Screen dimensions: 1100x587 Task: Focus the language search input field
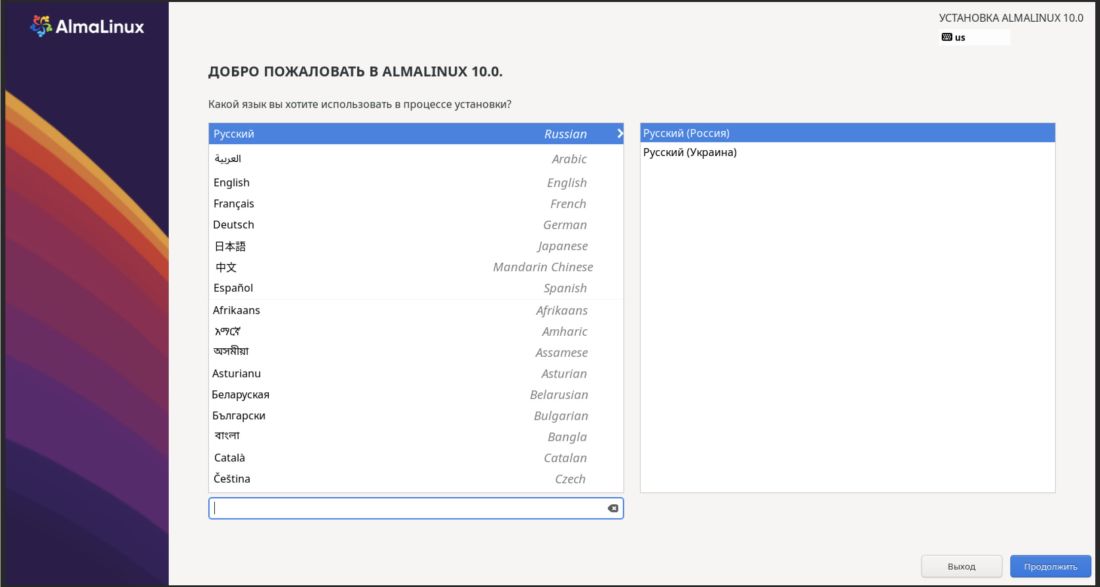click(x=405, y=509)
